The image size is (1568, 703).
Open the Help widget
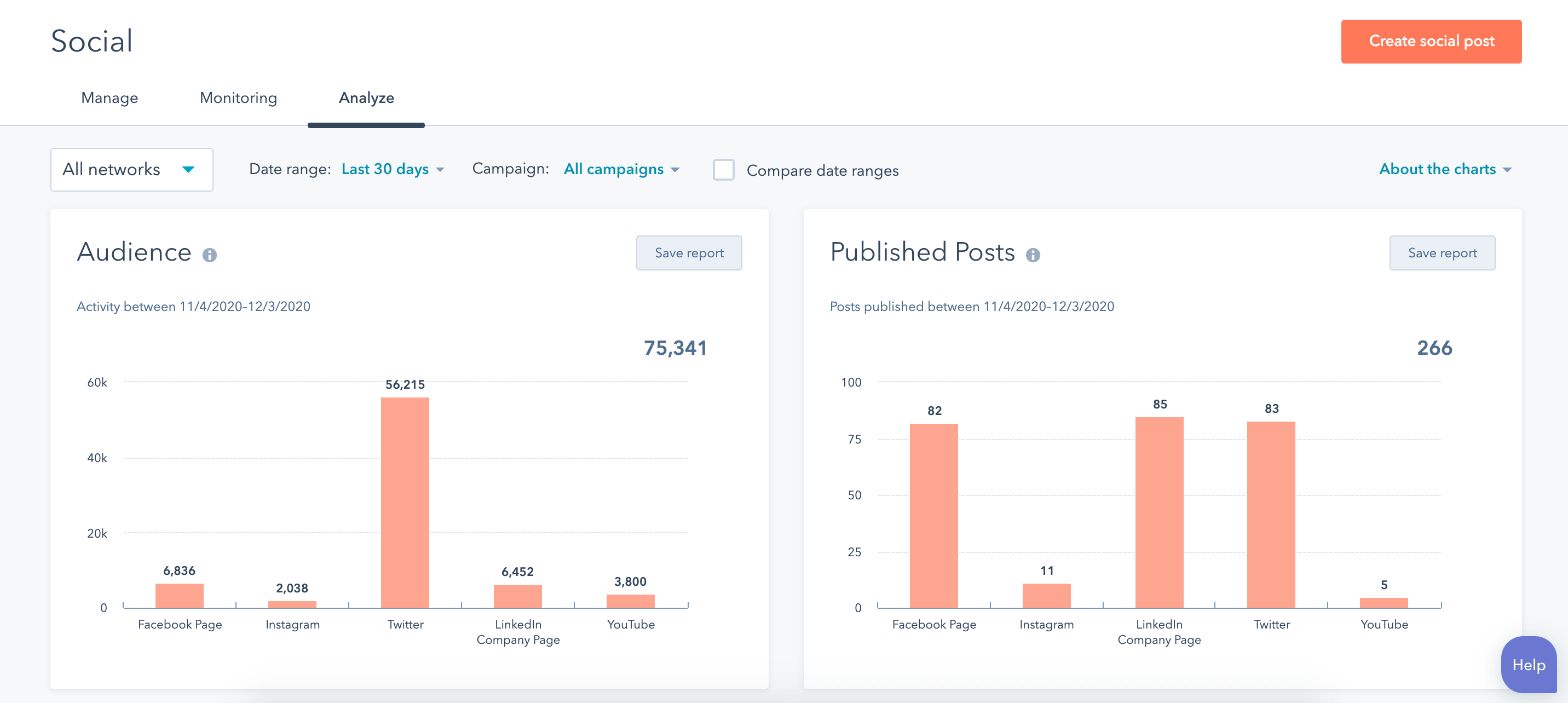tap(1529, 665)
